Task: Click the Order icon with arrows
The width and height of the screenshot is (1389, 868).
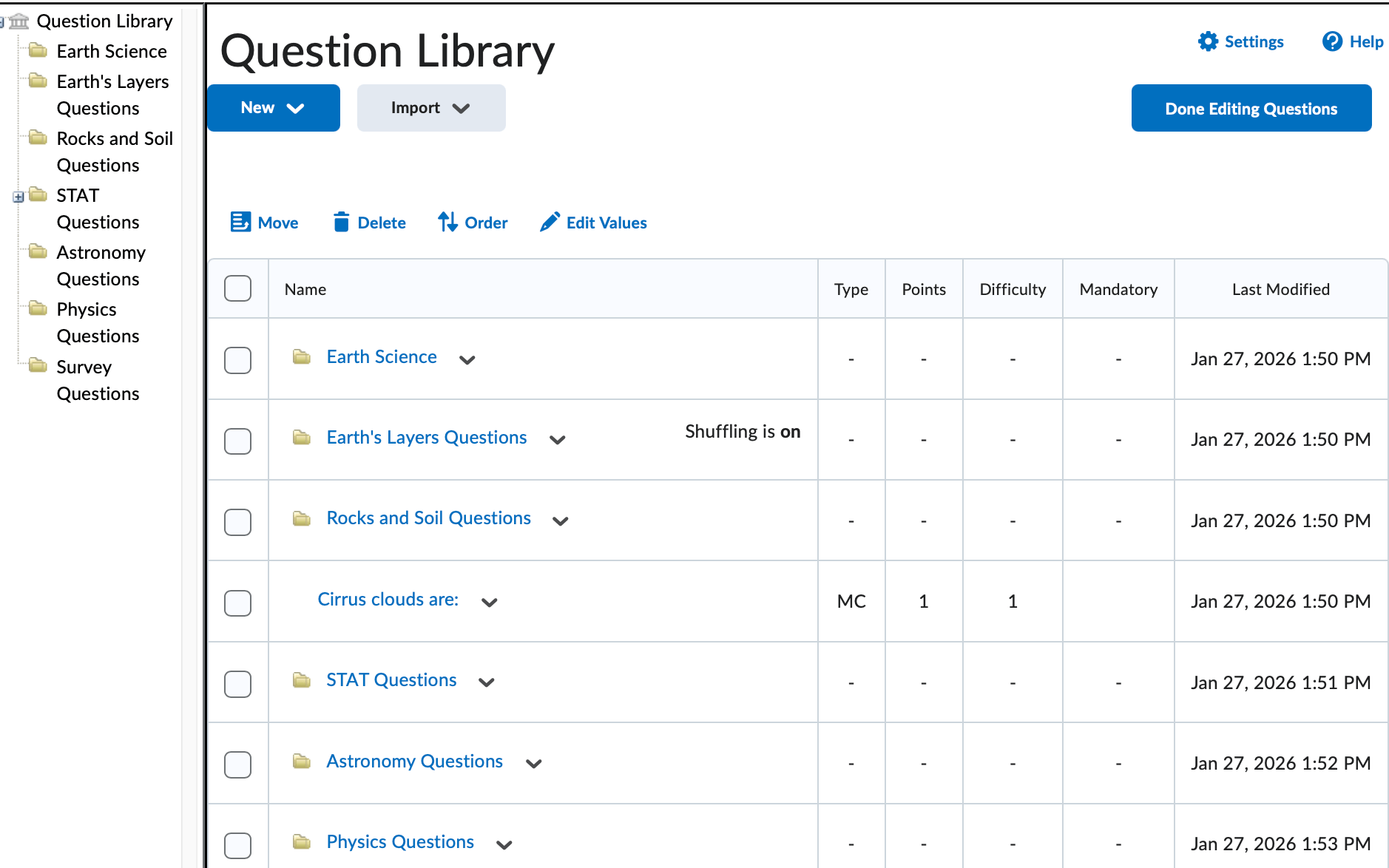Action: coord(447,222)
